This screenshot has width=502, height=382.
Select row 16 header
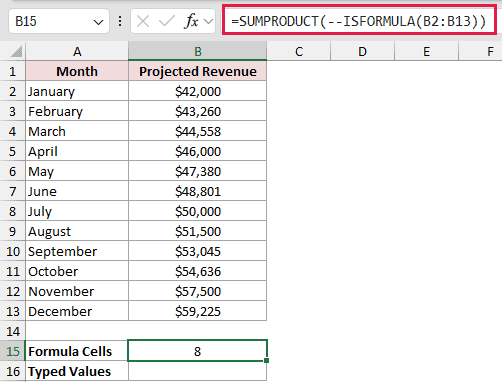(x=13, y=371)
